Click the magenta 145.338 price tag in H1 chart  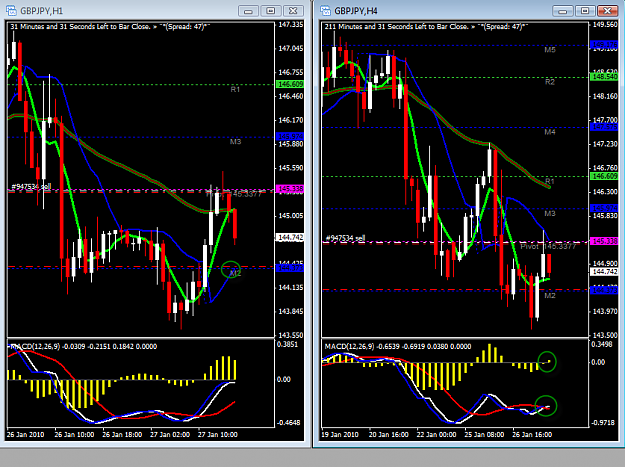(290, 189)
